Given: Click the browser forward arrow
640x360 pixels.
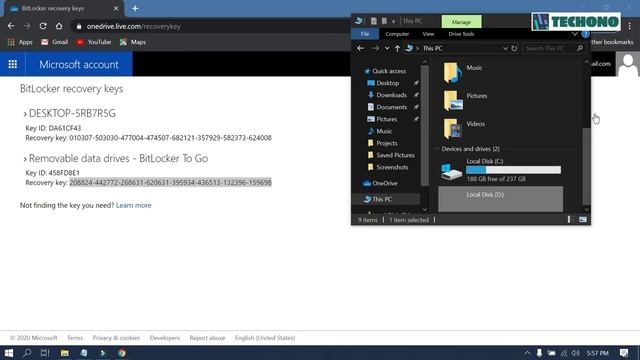Looking at the screenshot, I should pyautogui.click(x=27, y=26).
